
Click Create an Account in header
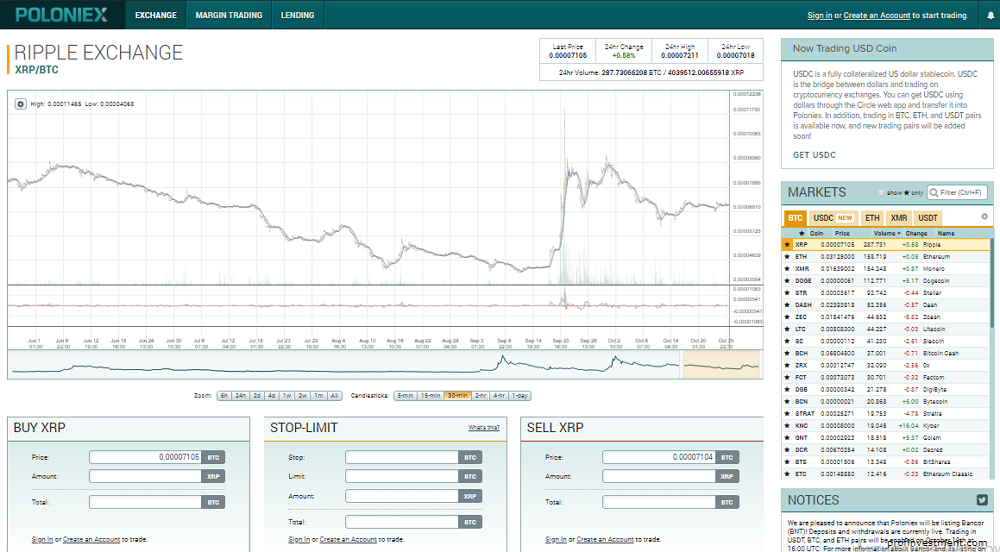click(877, 15)
